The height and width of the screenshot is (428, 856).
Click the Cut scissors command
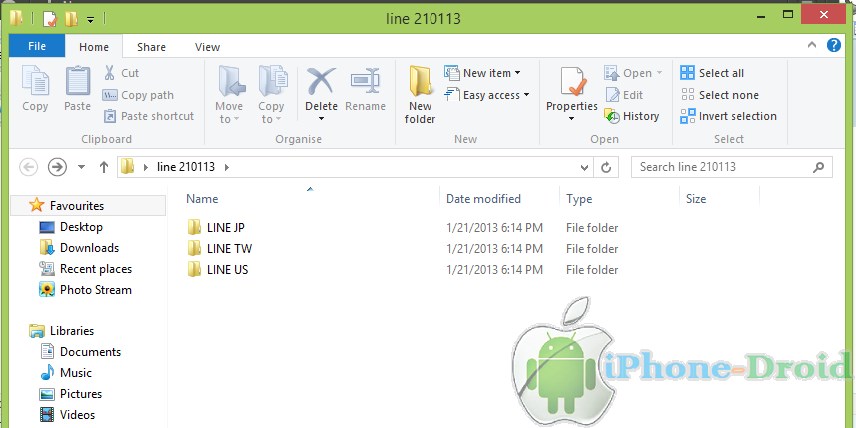[x=121, y=73]
